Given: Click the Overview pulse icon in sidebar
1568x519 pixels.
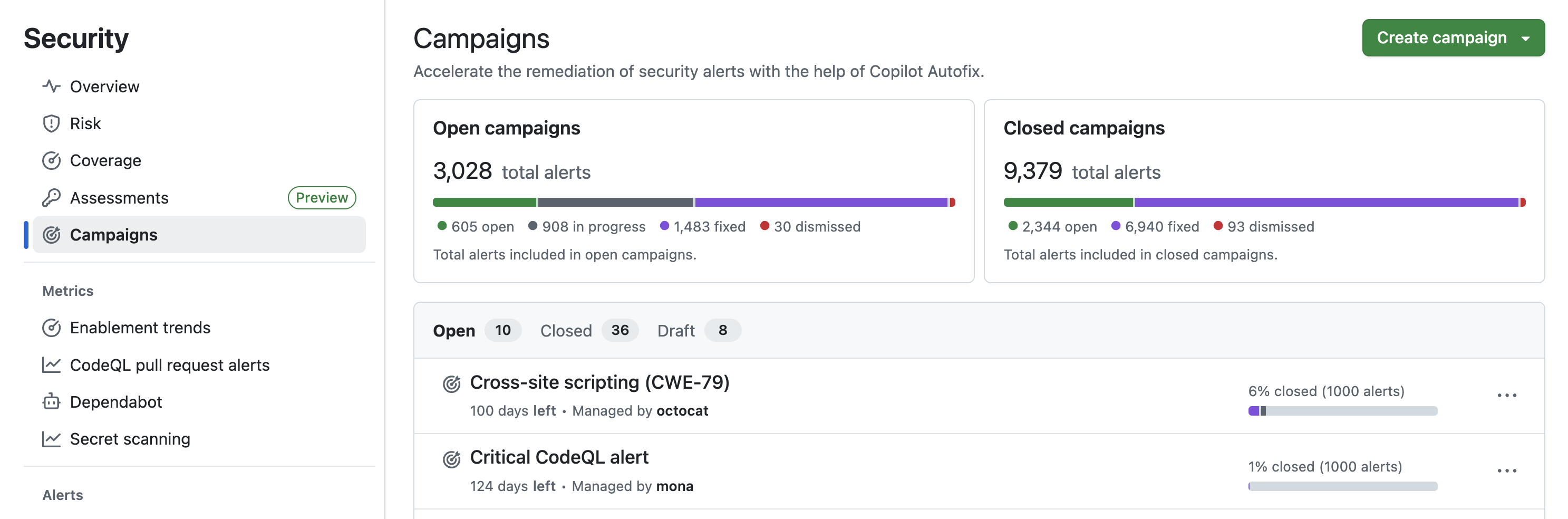Looking at the screenshot, I should (51, 86).
